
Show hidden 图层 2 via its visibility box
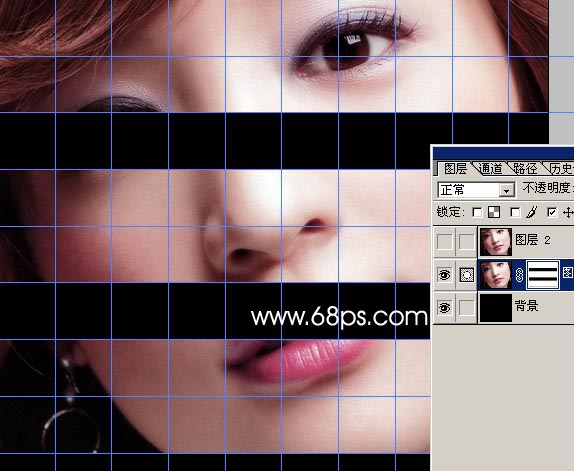444,242
